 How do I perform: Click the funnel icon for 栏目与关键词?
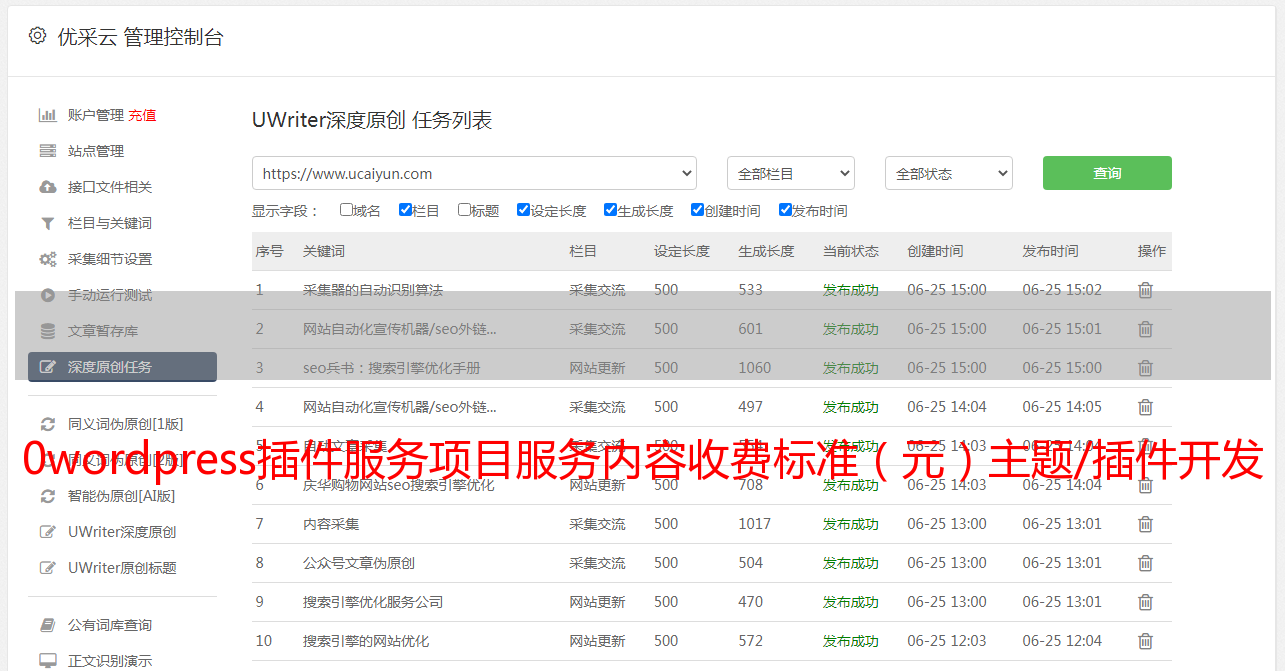(47, 223)
